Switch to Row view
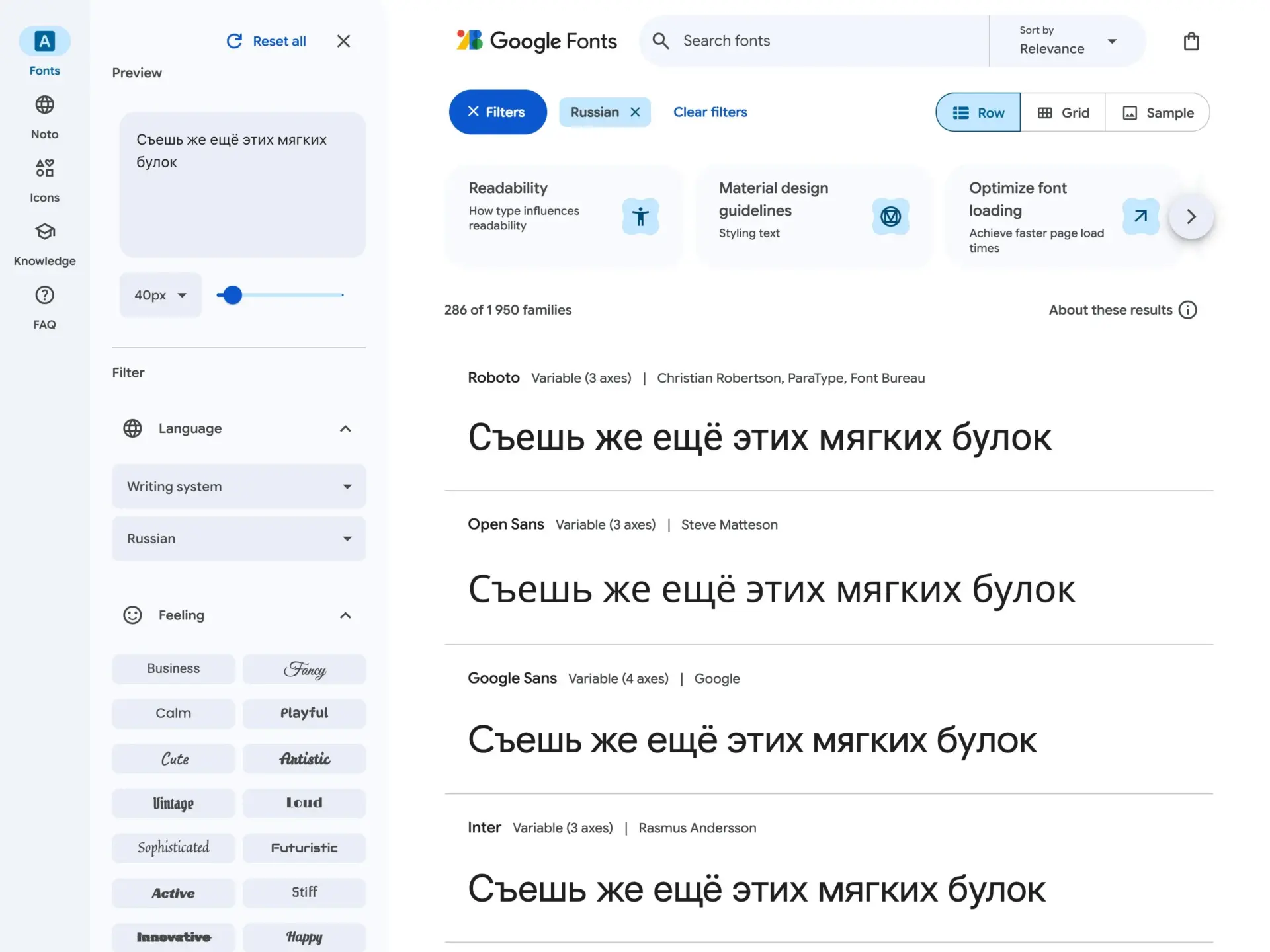 coord(978,112)
